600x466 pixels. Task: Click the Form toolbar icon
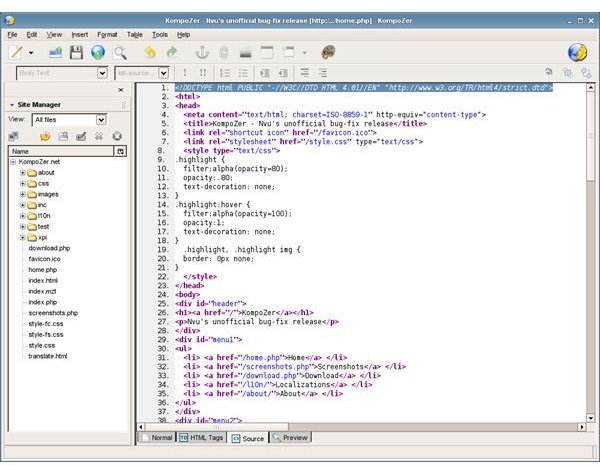click(289, 52)
